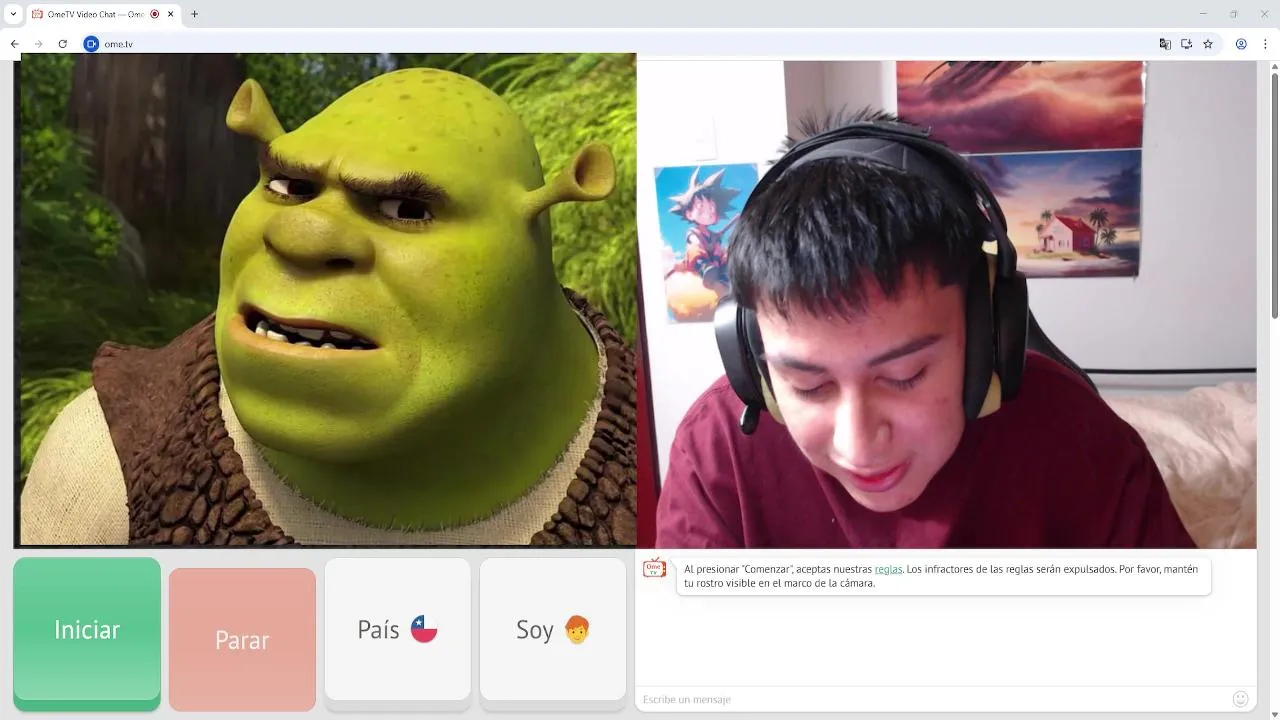The image size is (1280, 720).
Task: Open the translate page icon
Action: point(1165,44)
